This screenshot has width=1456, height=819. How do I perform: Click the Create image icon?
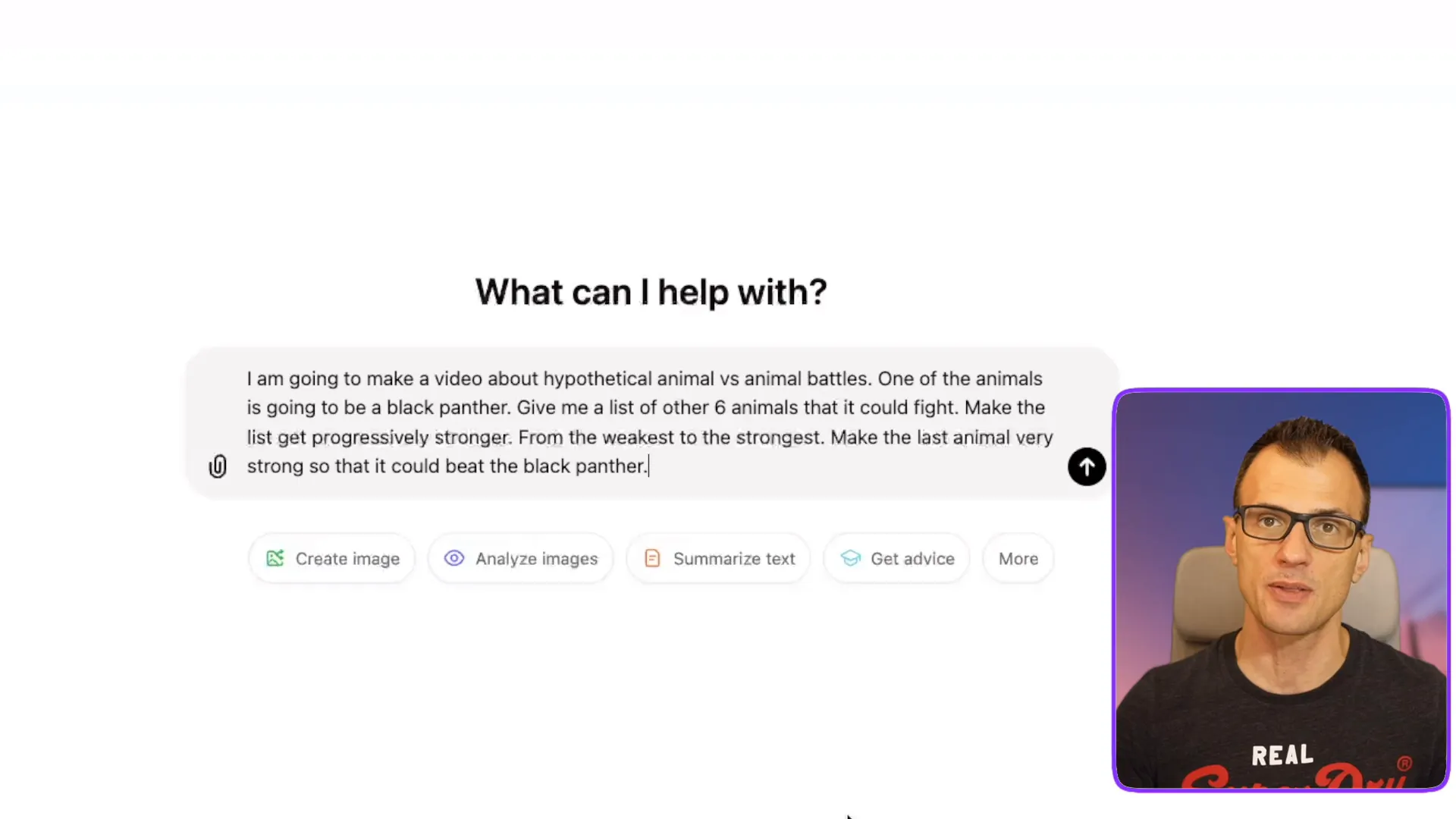point(275,558)
